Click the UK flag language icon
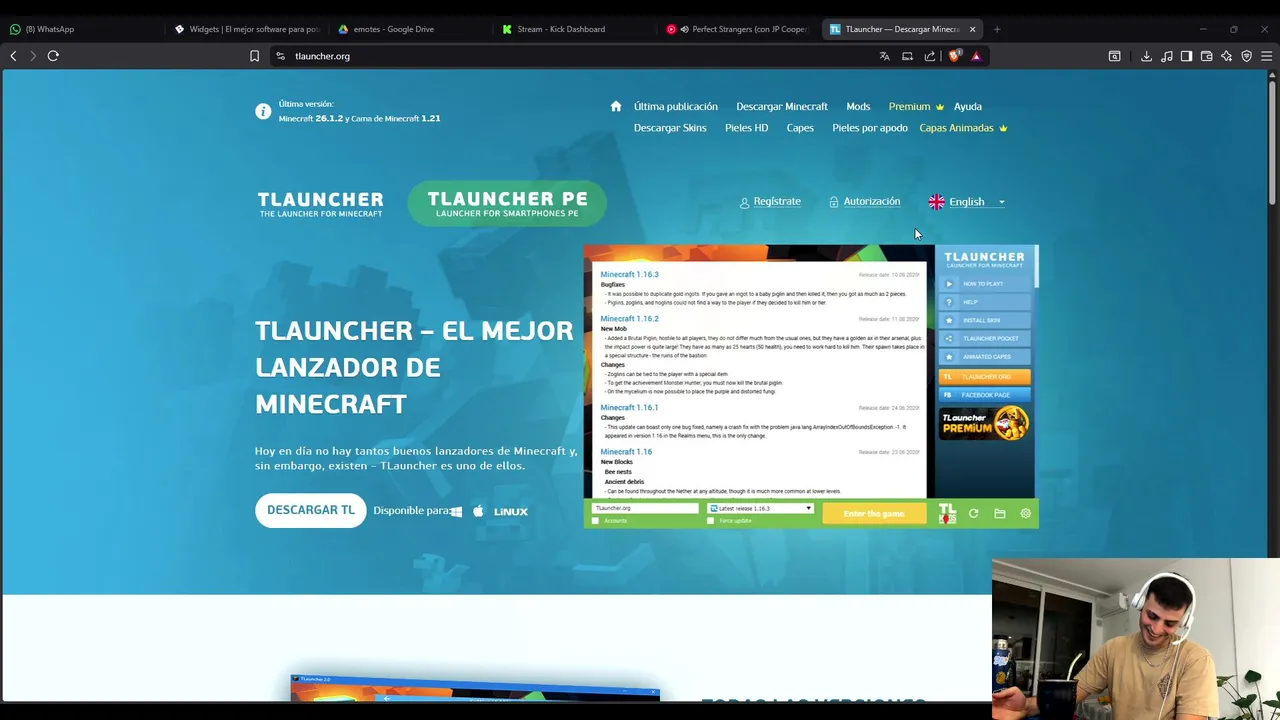This screenshot has height=720, width=1280. click(936, 202)
